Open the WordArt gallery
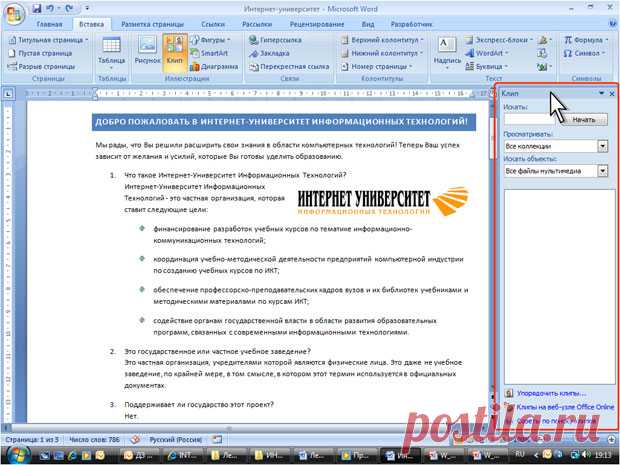This screenshot has height=465, width=620. 487,53
